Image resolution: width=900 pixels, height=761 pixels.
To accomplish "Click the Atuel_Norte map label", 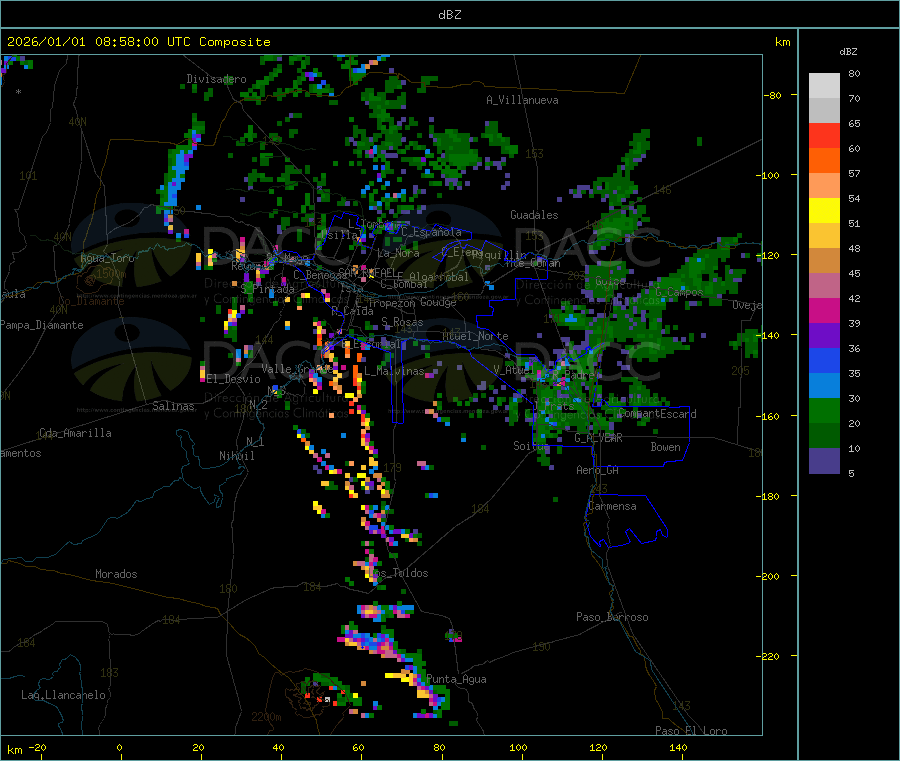I will [x=475, y=336].
